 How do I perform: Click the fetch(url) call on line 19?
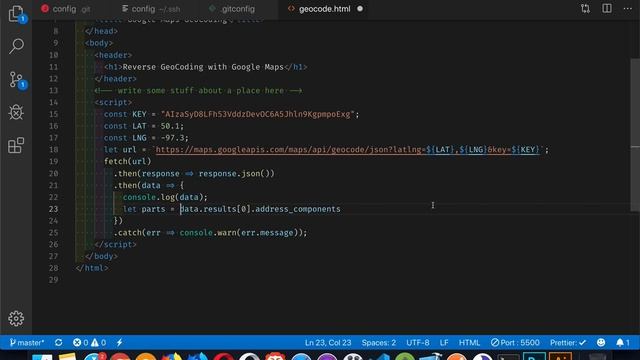pos(128,162)
